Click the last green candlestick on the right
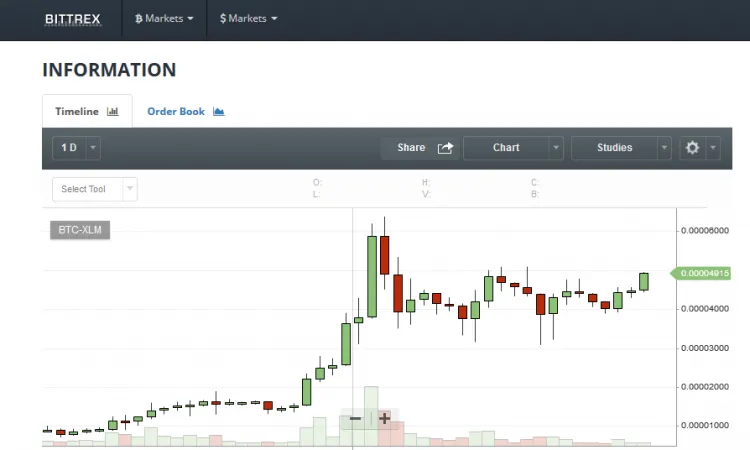The image size is (750, 450). (644, 282)
